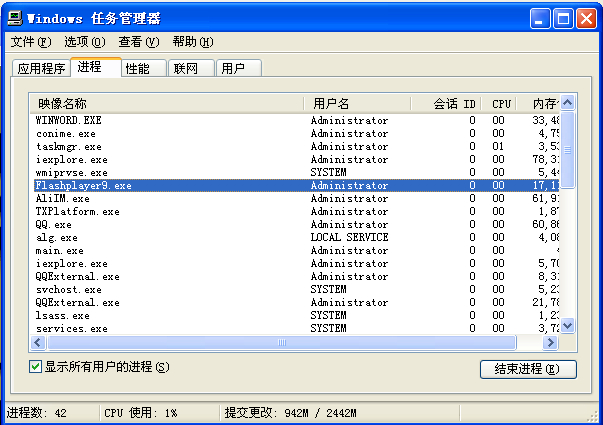
Task: Click vertical scrollbar down arrow
Action: pyautogui.click(x=568, y=326)
